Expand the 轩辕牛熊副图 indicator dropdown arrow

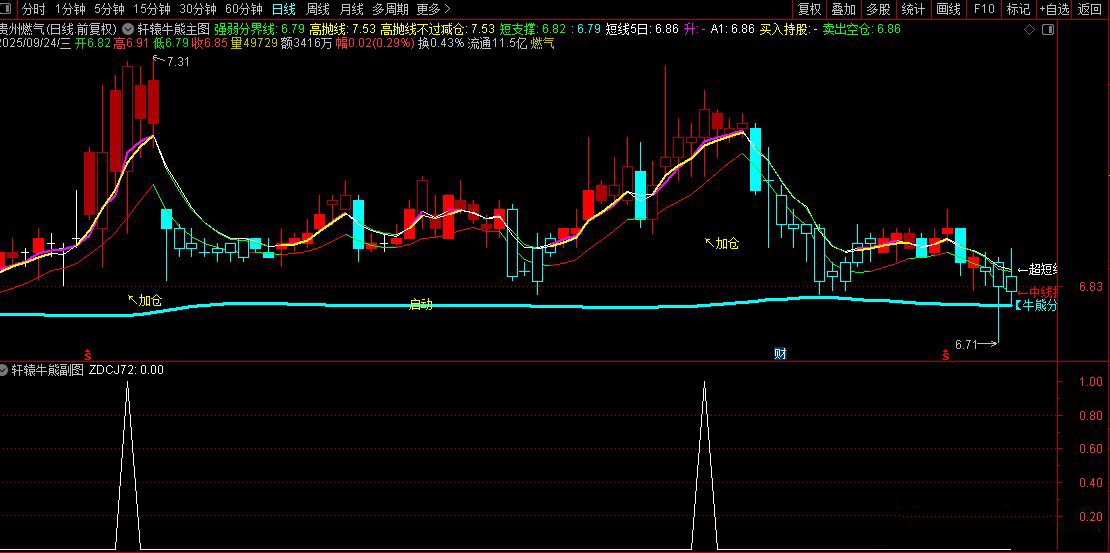(4, 370)
